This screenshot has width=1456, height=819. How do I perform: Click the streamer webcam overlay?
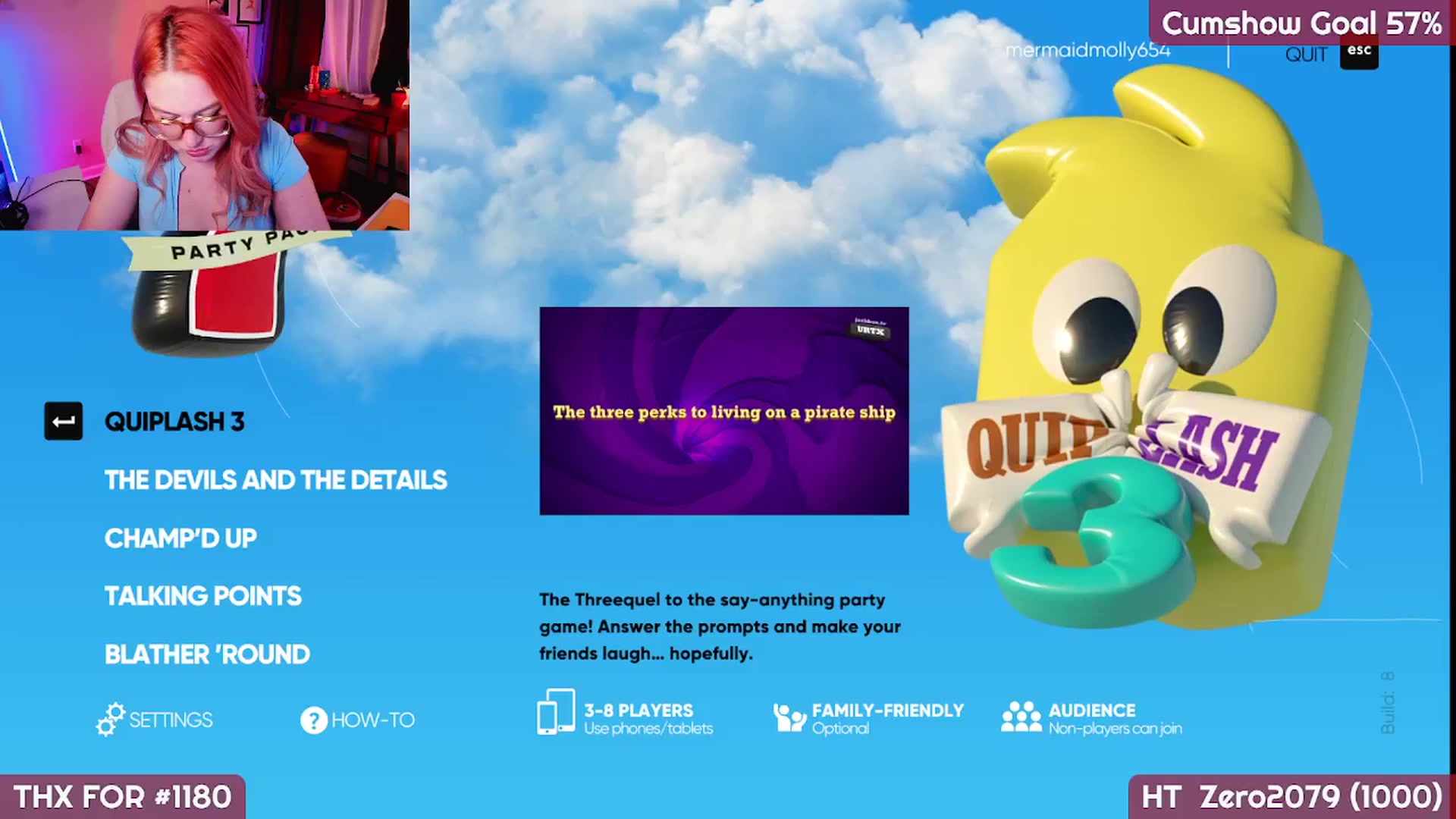(205, 115)
